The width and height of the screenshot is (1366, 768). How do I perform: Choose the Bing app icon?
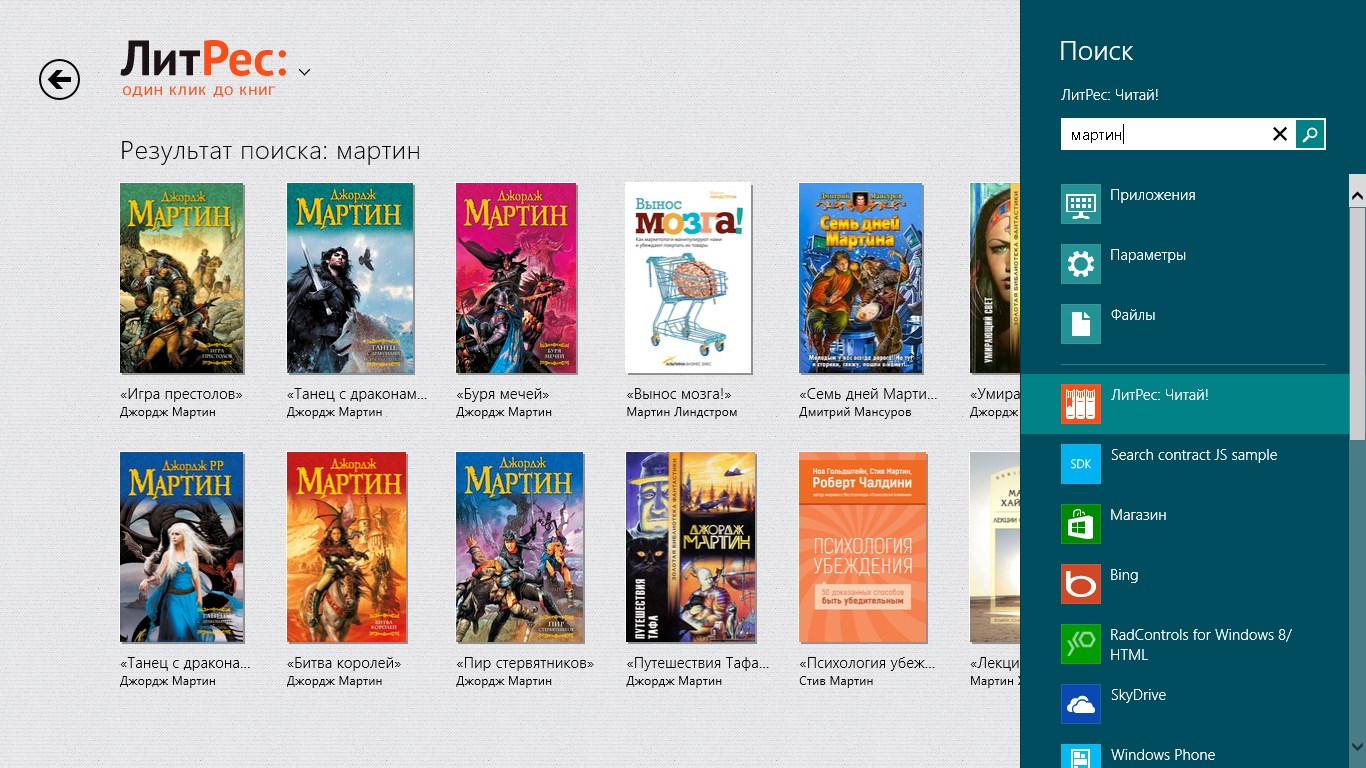(x=1080, y=584)
